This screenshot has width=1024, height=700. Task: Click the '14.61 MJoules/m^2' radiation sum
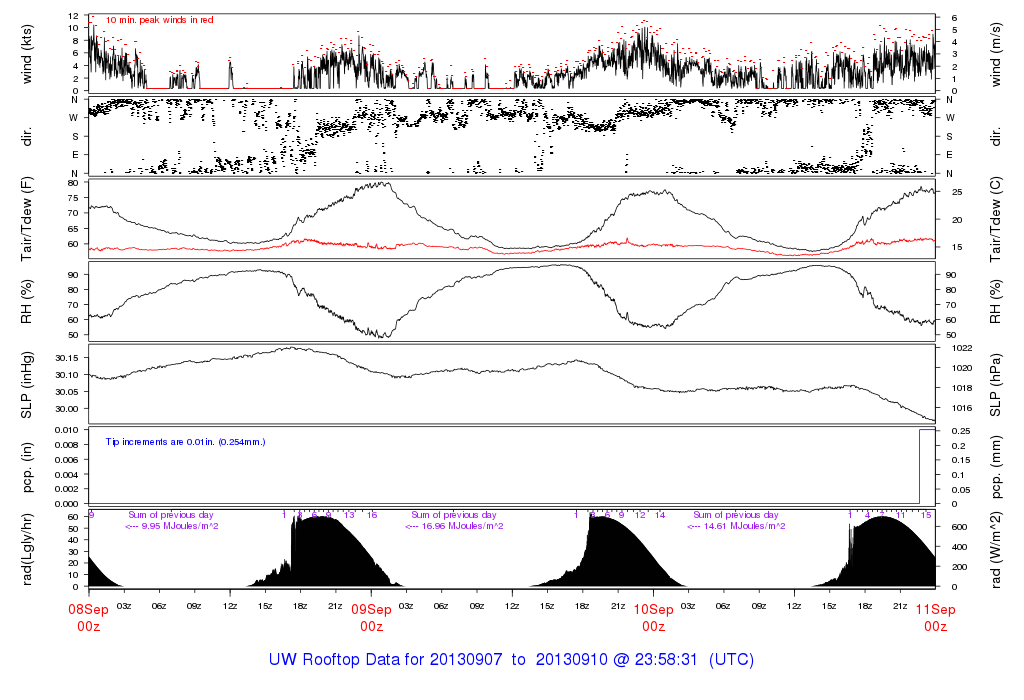(x=744, y=526)
